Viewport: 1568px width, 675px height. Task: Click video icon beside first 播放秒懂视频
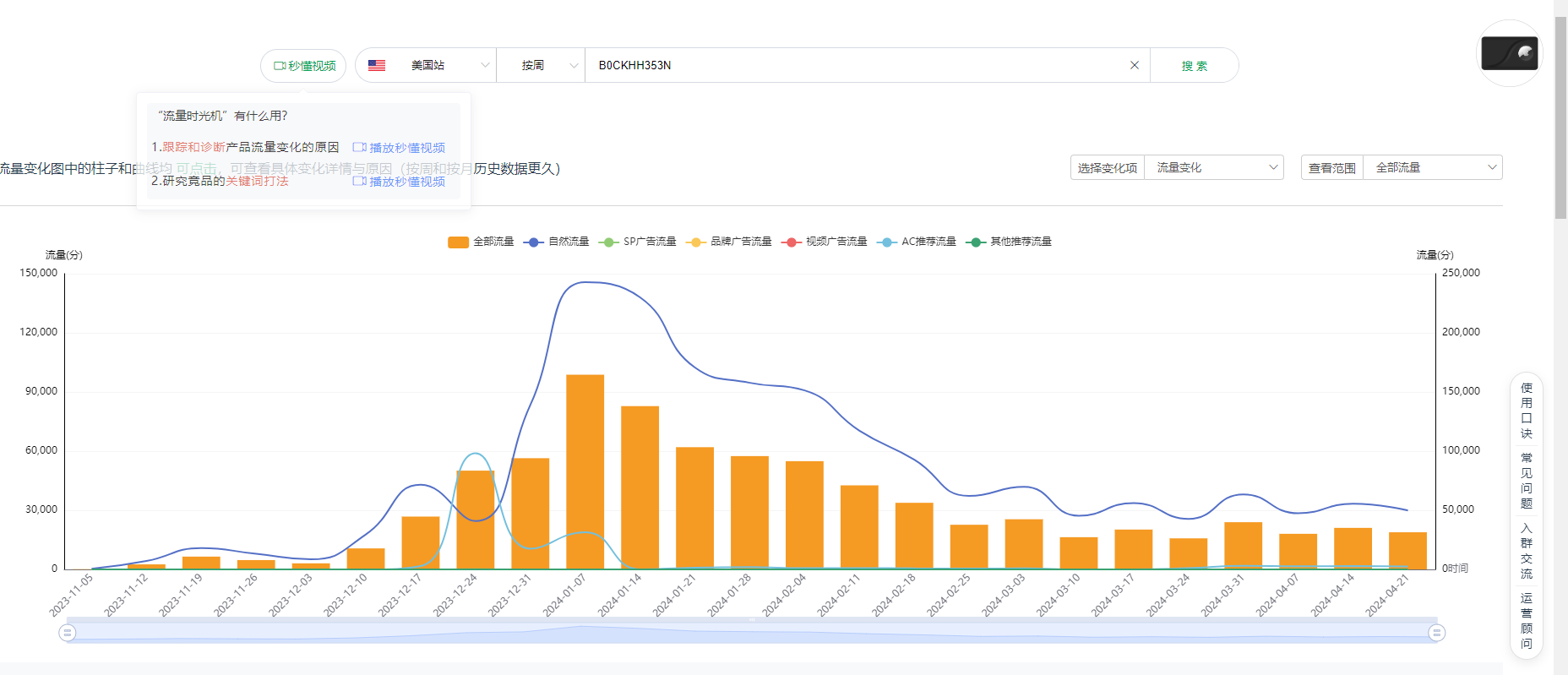(x=359, y=147)
